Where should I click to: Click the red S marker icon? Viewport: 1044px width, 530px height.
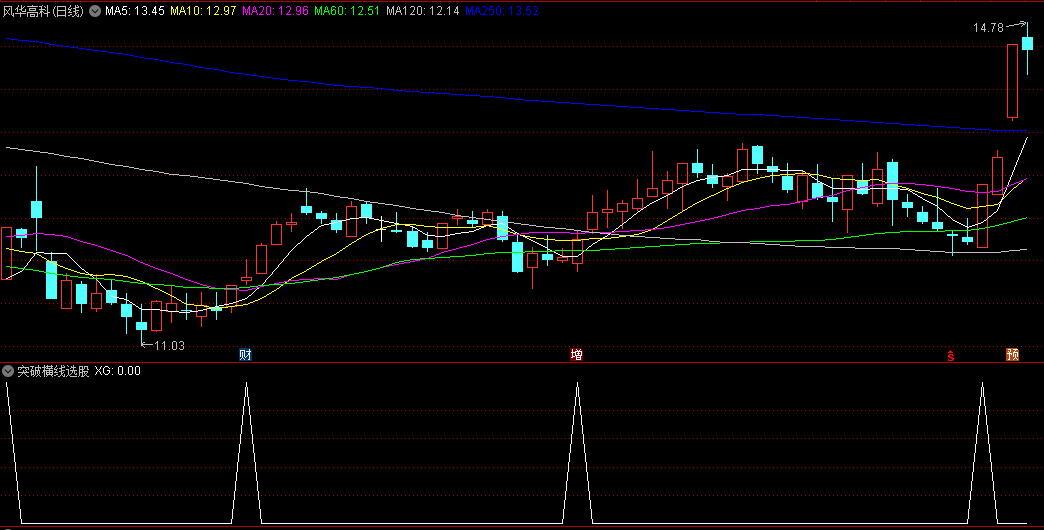(x=951, y=356)
